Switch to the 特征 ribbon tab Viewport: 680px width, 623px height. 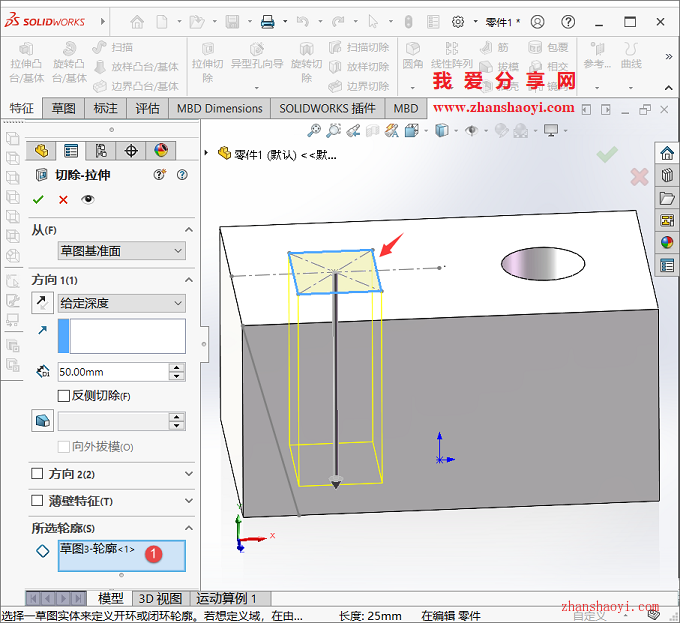tap(21, 108)
